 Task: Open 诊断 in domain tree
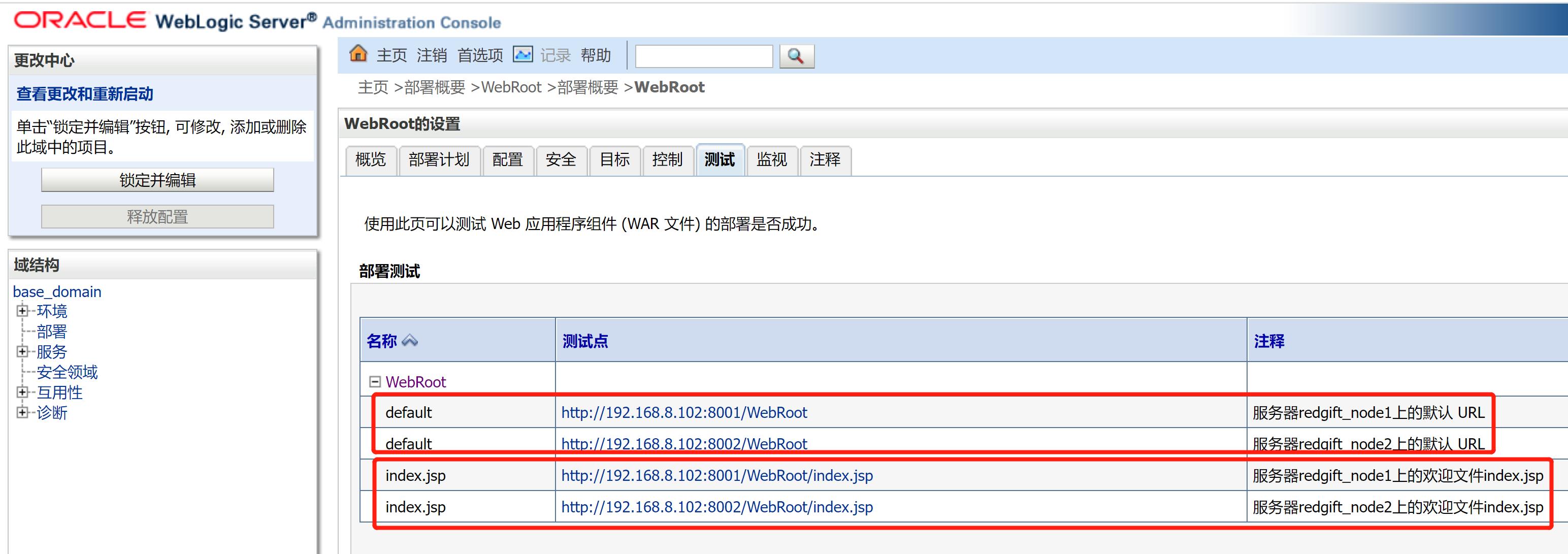(x=52, y=413)
